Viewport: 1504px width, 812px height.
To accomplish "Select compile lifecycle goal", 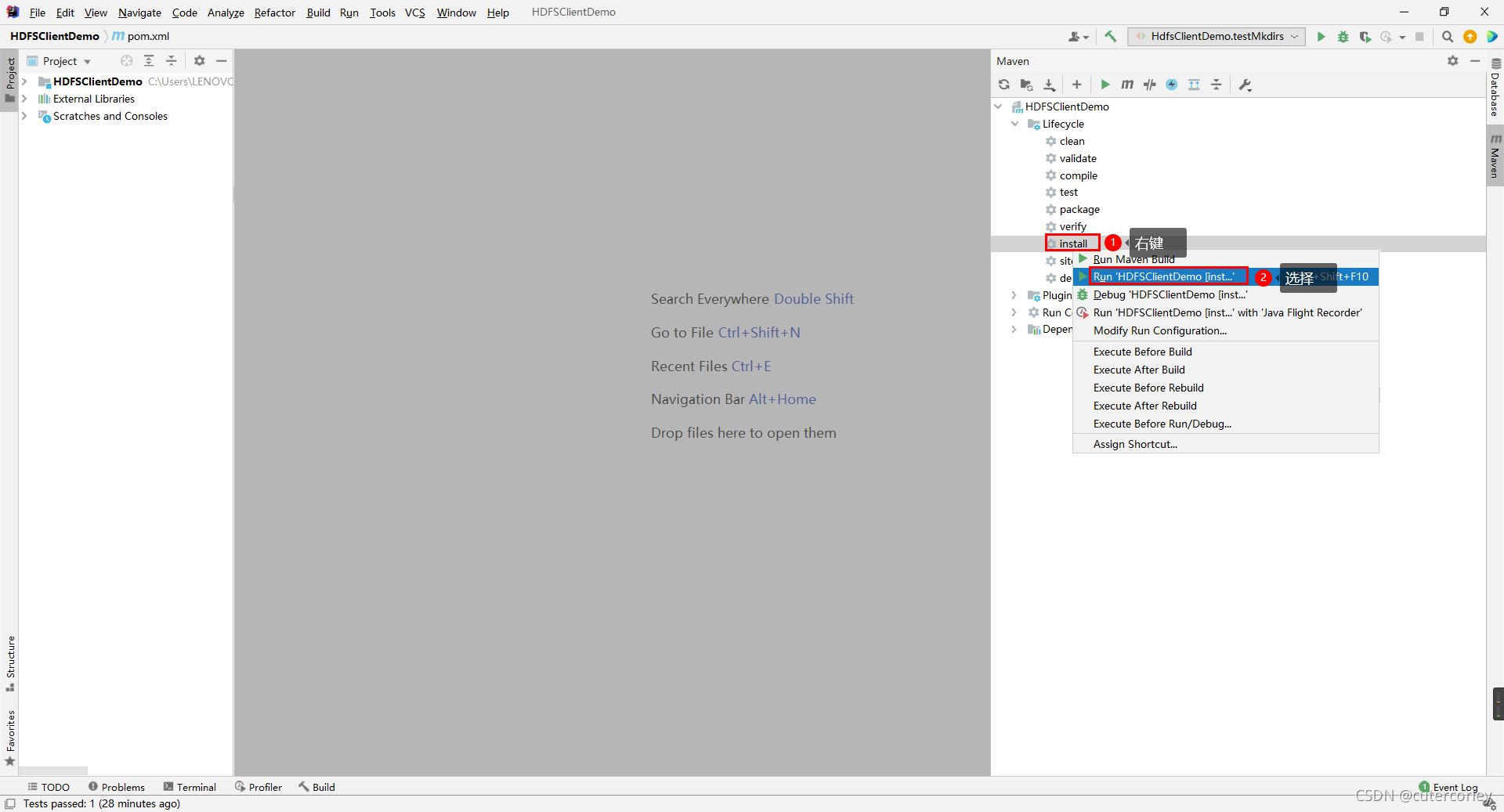I will (x=1078, y=175).
